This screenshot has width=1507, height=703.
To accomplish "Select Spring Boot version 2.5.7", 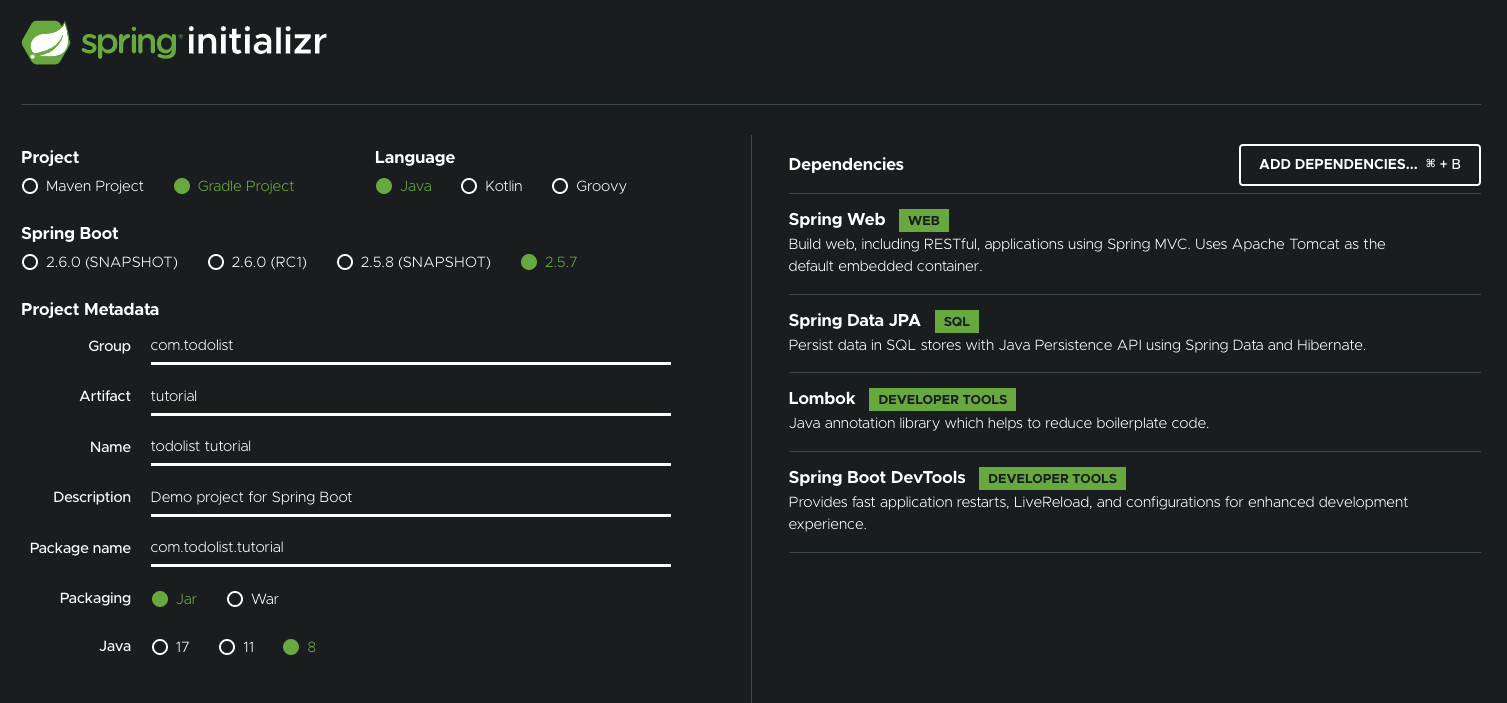I will (529, 262).
